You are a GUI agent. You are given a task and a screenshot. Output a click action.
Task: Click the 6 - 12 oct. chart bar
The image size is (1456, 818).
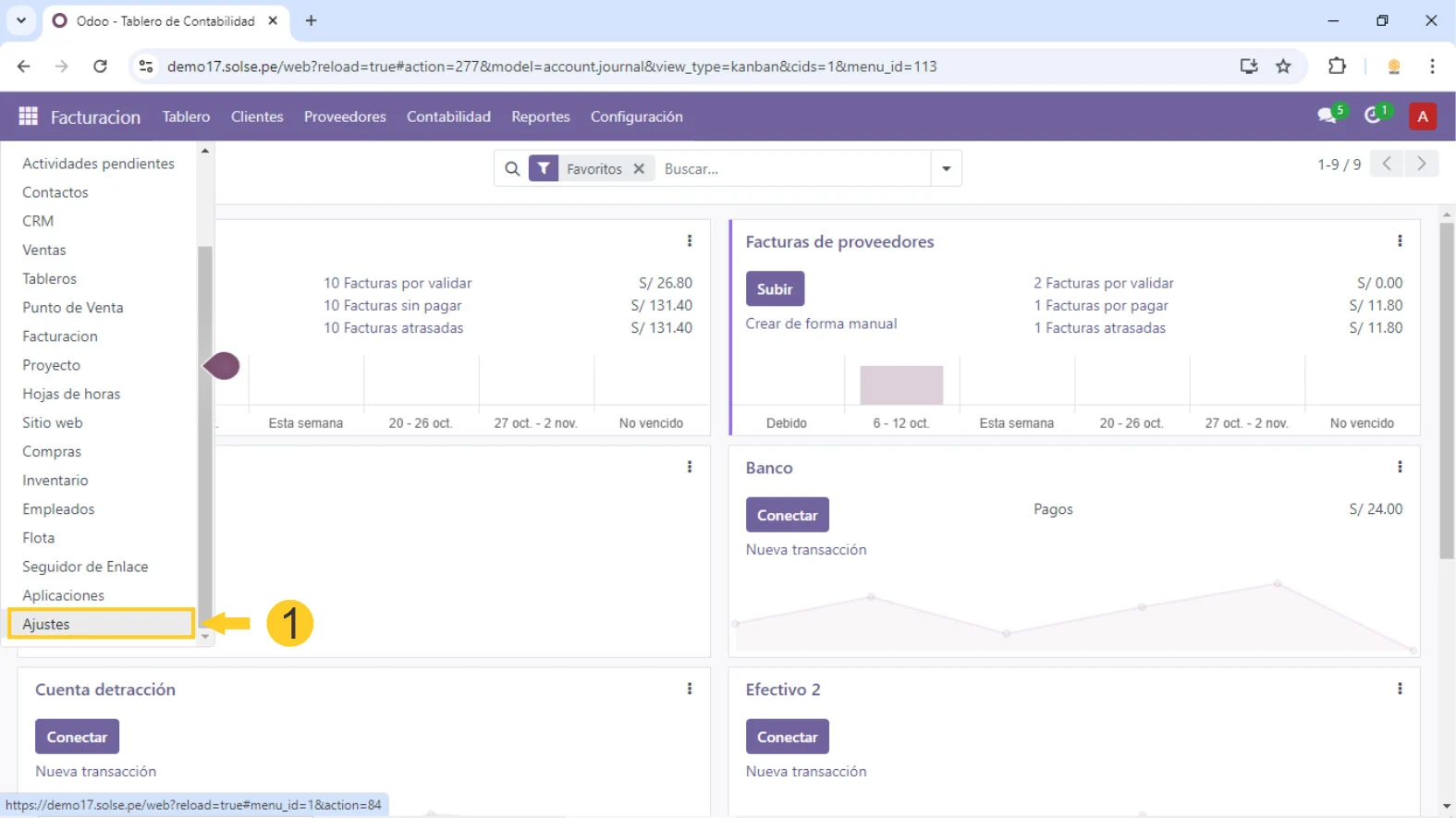[901, 385]
